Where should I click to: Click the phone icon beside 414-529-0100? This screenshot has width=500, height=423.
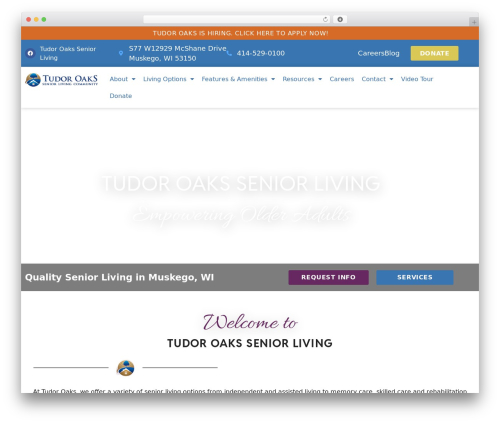(x=229, y=53)
